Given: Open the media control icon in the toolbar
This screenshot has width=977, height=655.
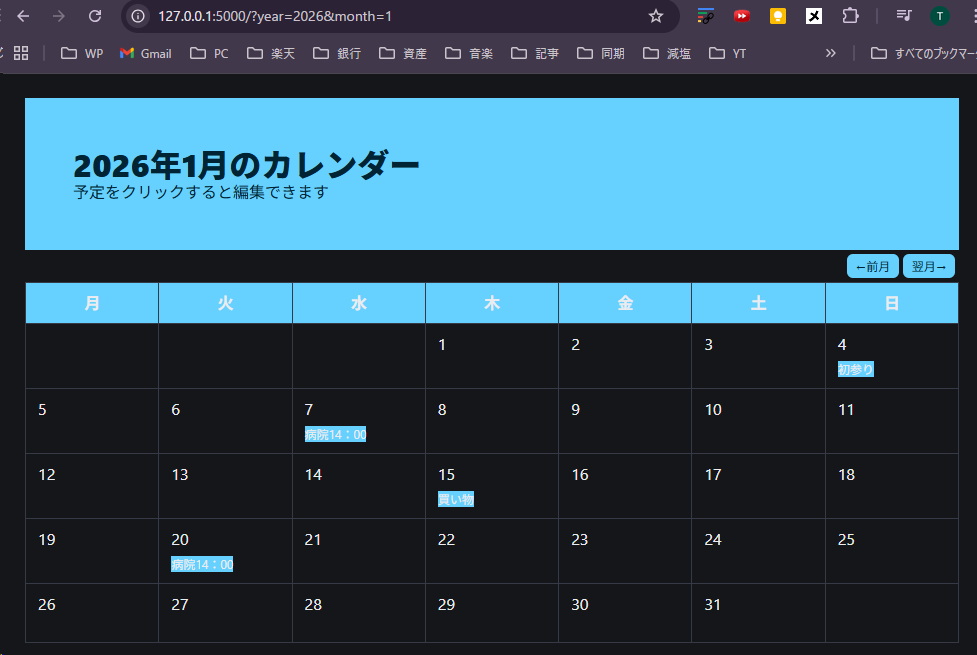Looking at the screenshot, I should point(904,16).
